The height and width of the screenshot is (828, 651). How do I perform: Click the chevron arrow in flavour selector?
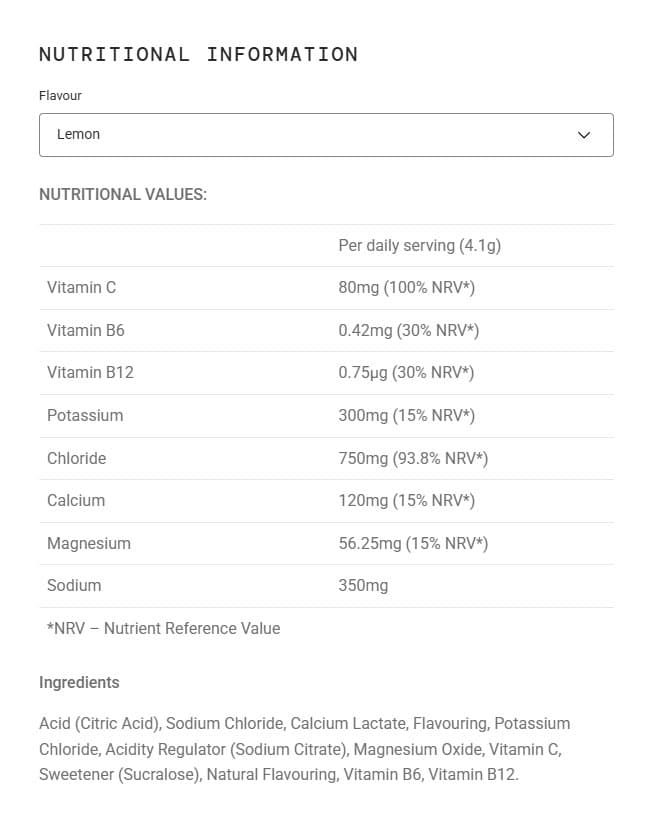coord(583,135)
